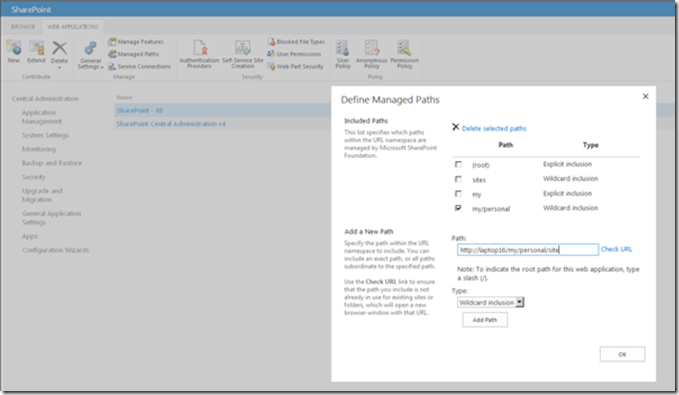The width and height of the screenshot is (679, 395).
Task: Click OK in the Define Managed Paths dialog
Action: click(622, 354)
